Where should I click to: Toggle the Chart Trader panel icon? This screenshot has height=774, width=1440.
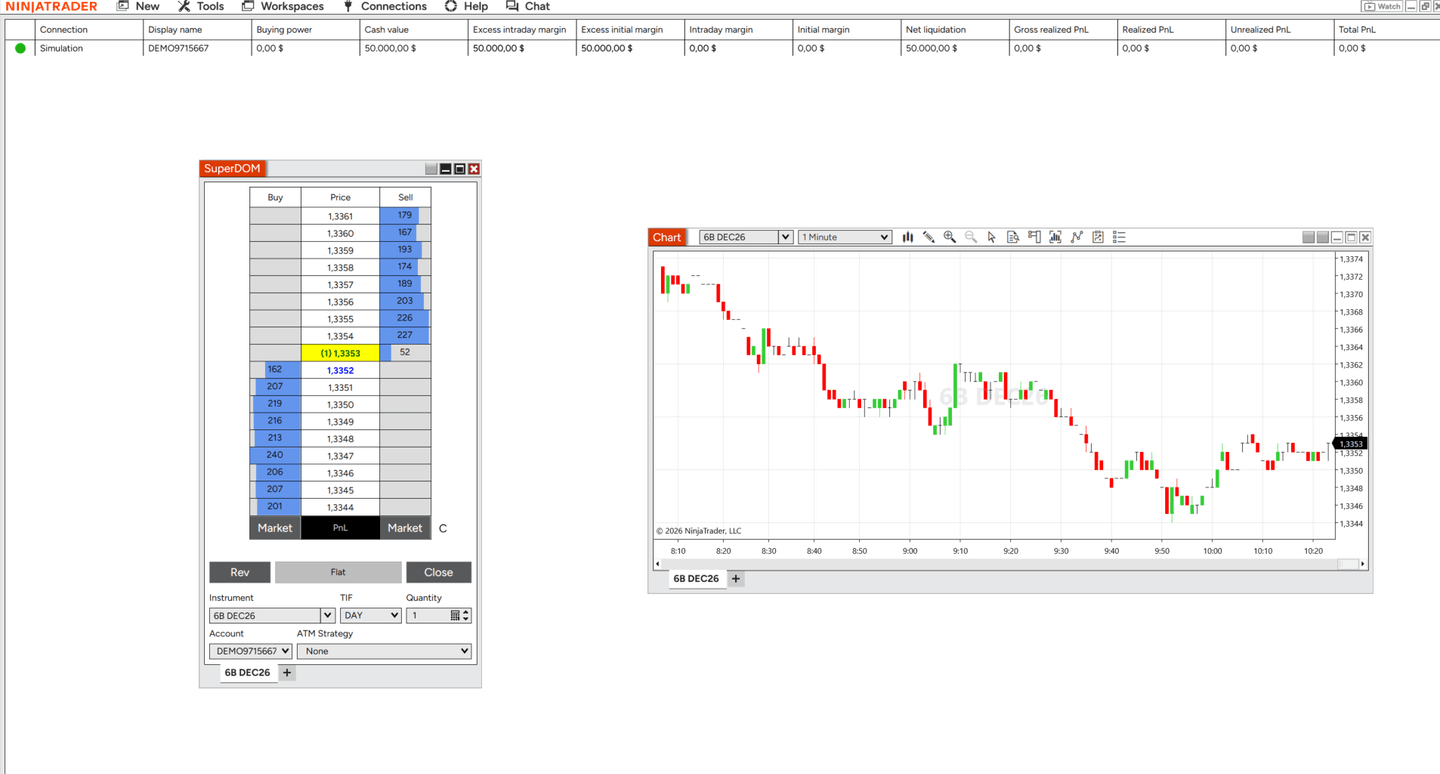1034,237
